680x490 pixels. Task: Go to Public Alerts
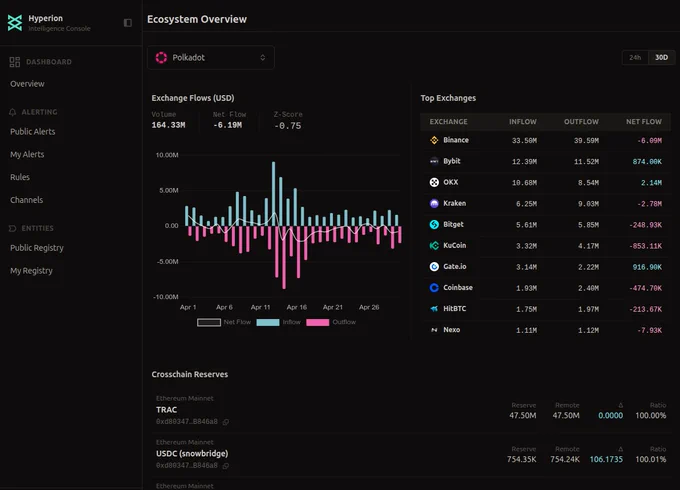pyautogui.click(x=33, y=132)
